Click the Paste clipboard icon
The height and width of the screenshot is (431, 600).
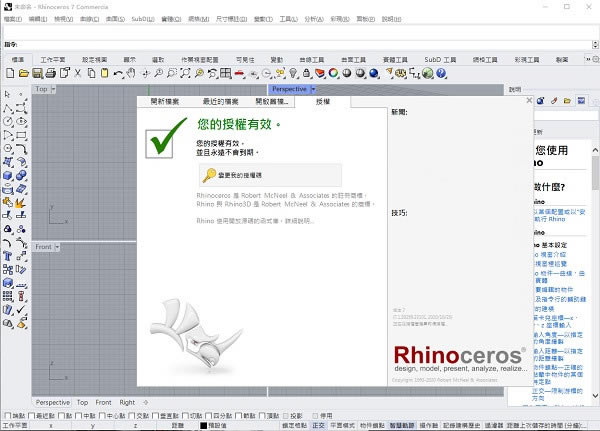[x=104, y=73]
